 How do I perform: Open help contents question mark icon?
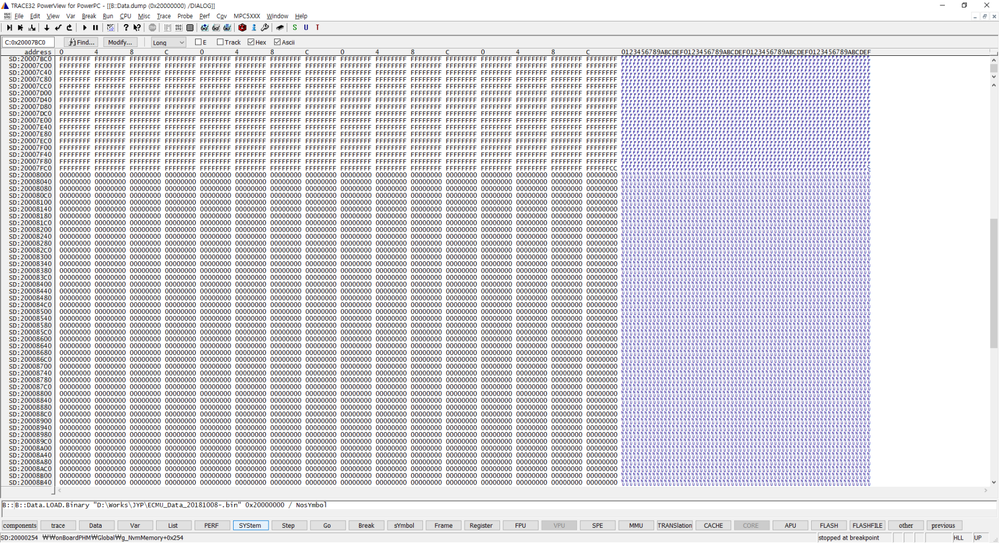[x=126, y=27]
